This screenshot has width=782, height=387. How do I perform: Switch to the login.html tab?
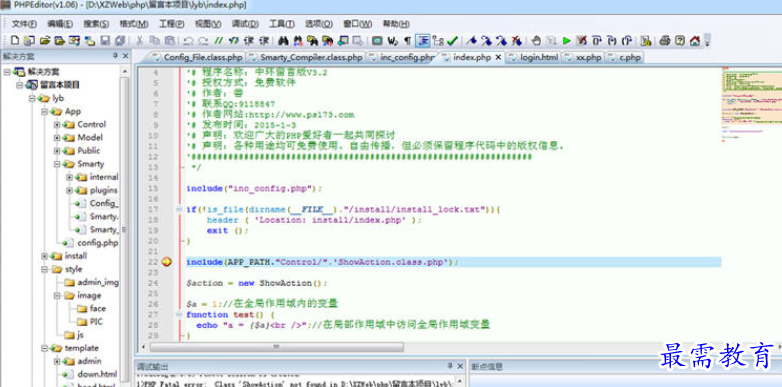tap(533, 57)
